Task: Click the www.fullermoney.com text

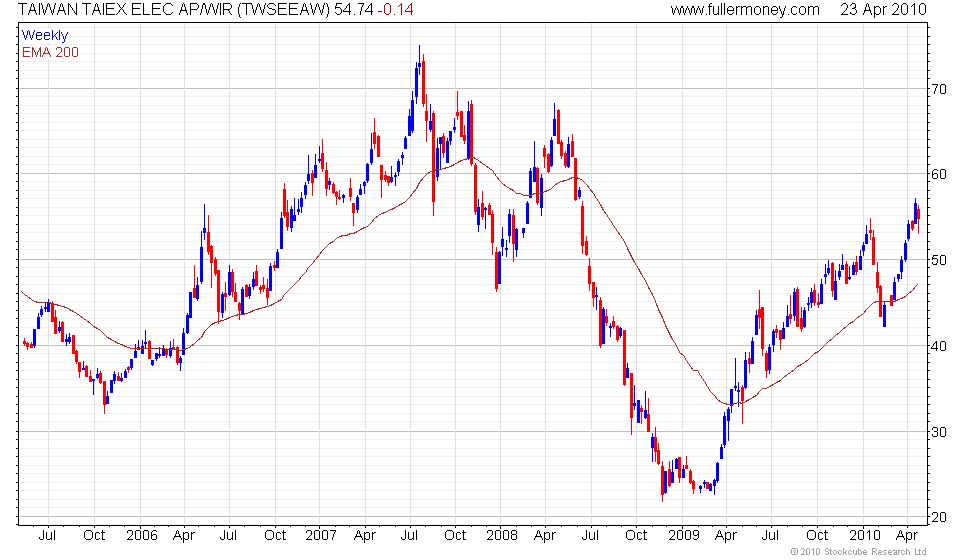Action: [745, 9]
